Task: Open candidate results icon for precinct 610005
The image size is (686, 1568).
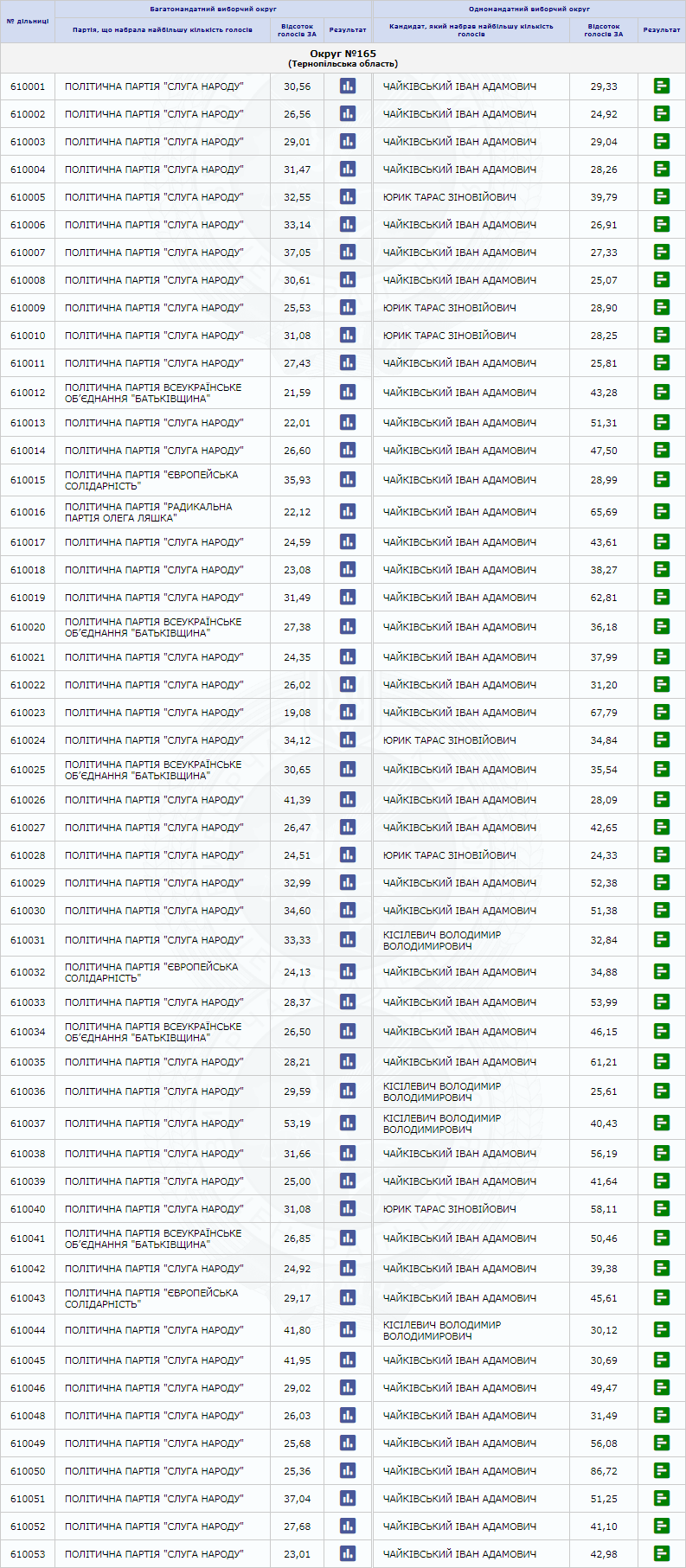Action: click(662, 196)
